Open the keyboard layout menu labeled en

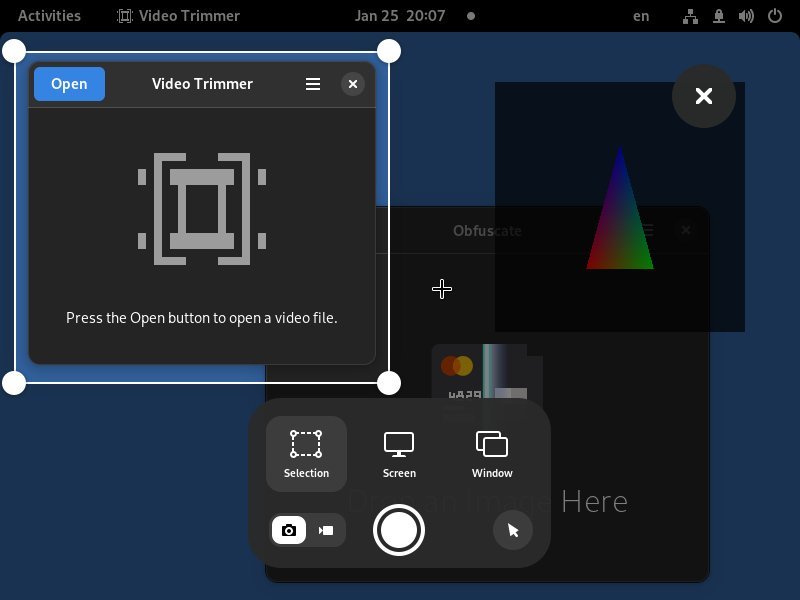[x=640, y=15]
